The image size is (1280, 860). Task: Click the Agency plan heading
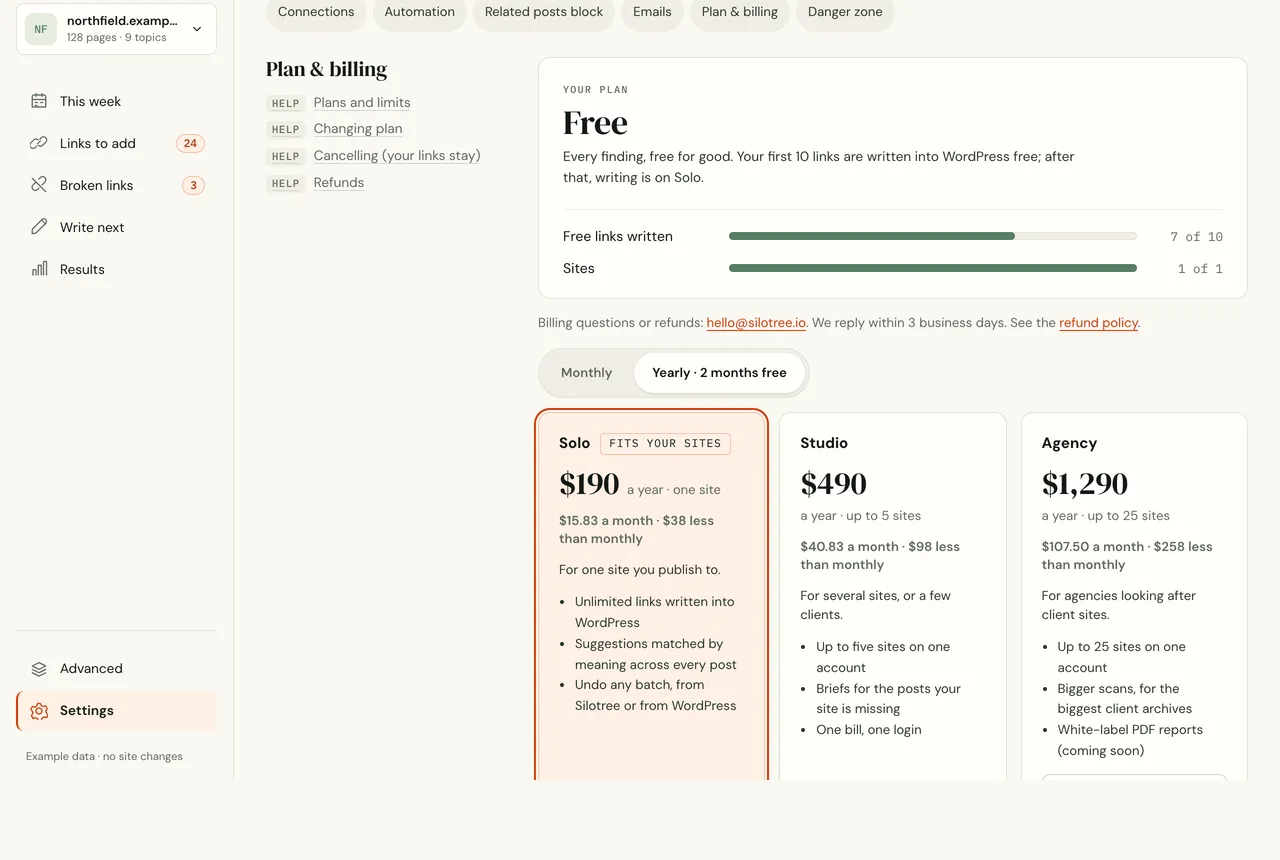[x=1069, y=443]
